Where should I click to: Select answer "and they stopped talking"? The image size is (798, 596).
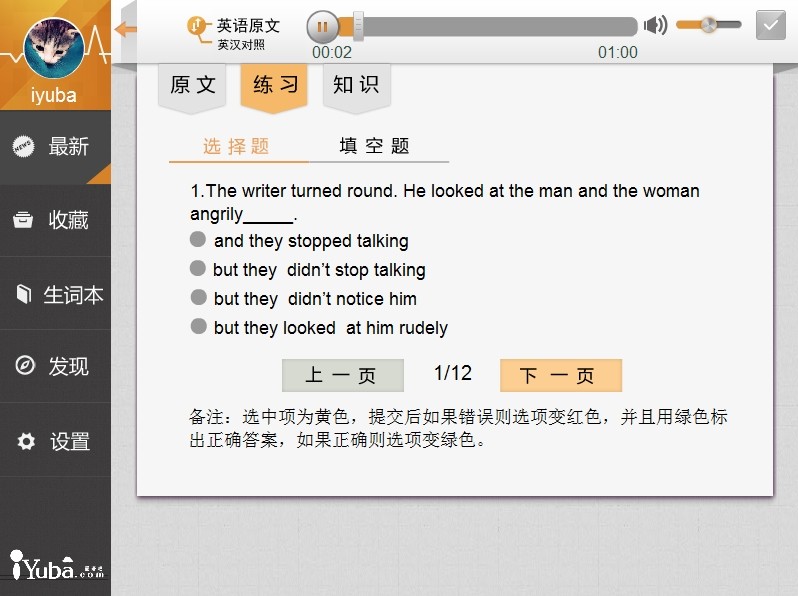pos(198,240)
